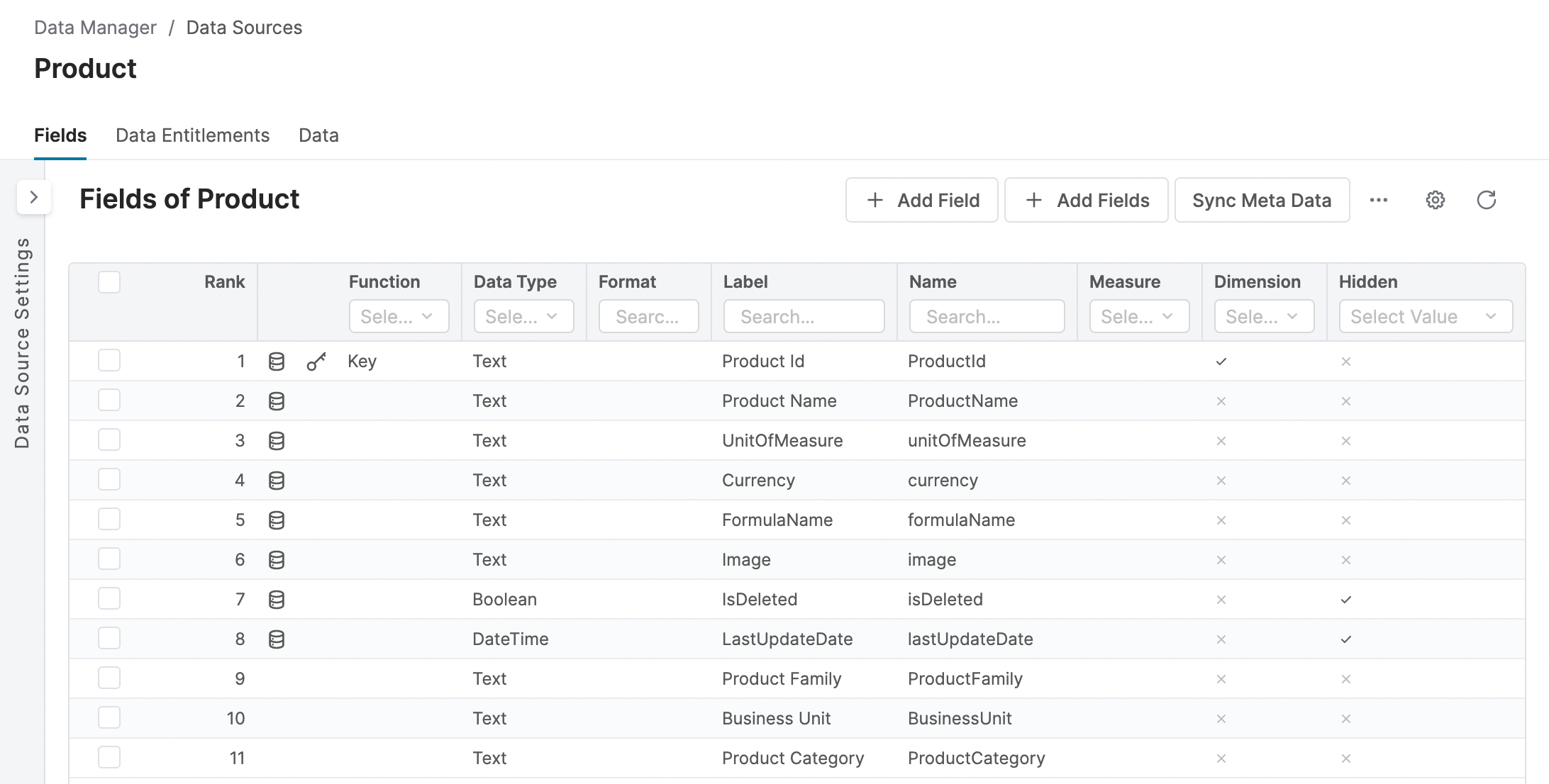
Task: Click the database icon beside Currency
Action: 277,479
